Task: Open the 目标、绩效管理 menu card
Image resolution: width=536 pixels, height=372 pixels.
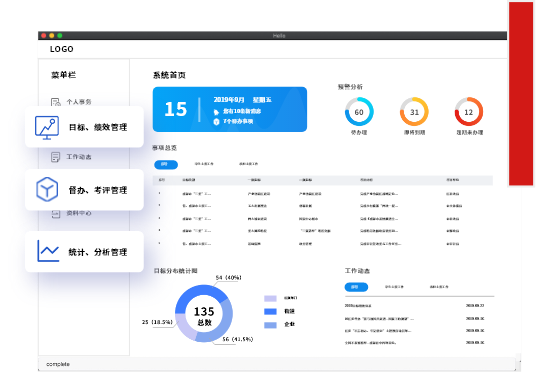Action: [x=84, y=127]
